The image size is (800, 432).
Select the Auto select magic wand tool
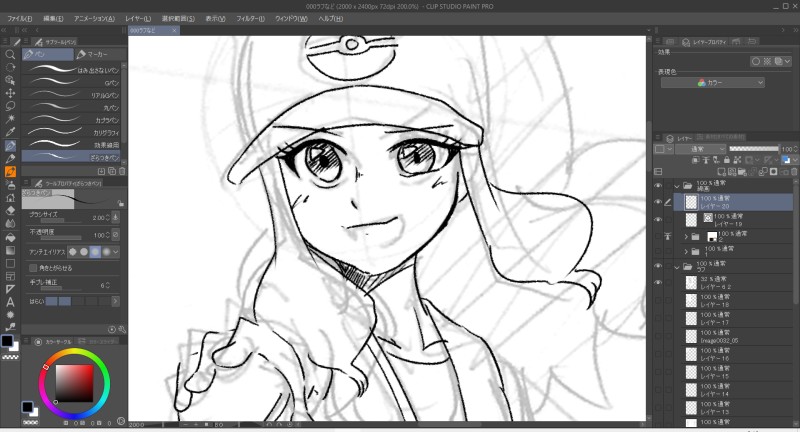click(x=10, y=119)
